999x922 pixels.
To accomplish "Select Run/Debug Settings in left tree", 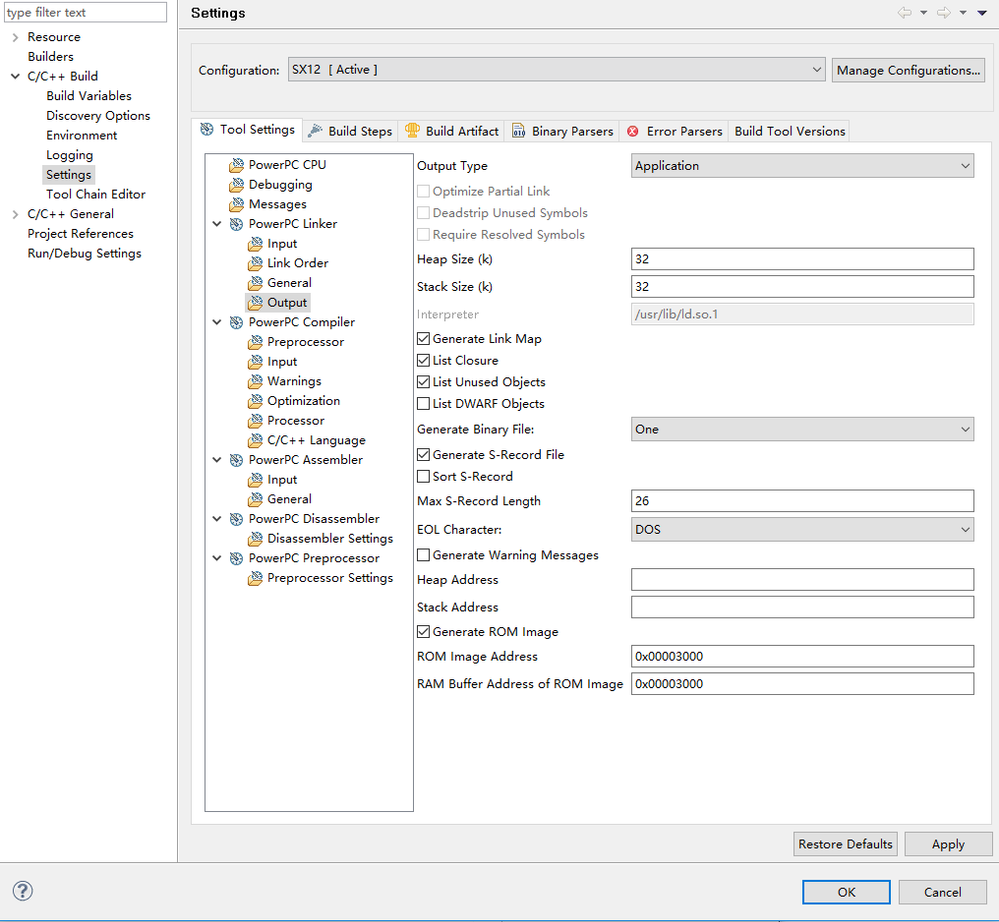I will click(84, 254).
